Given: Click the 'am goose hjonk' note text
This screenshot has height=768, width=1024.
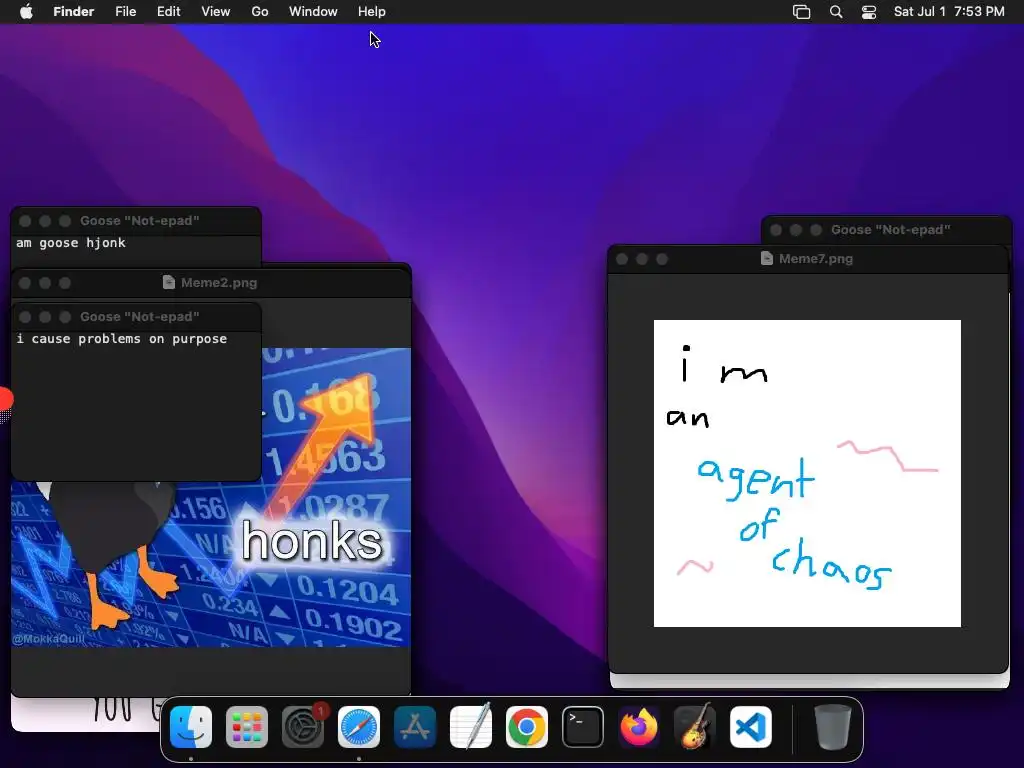Looking at the screenshot, I should pos(71,243).
